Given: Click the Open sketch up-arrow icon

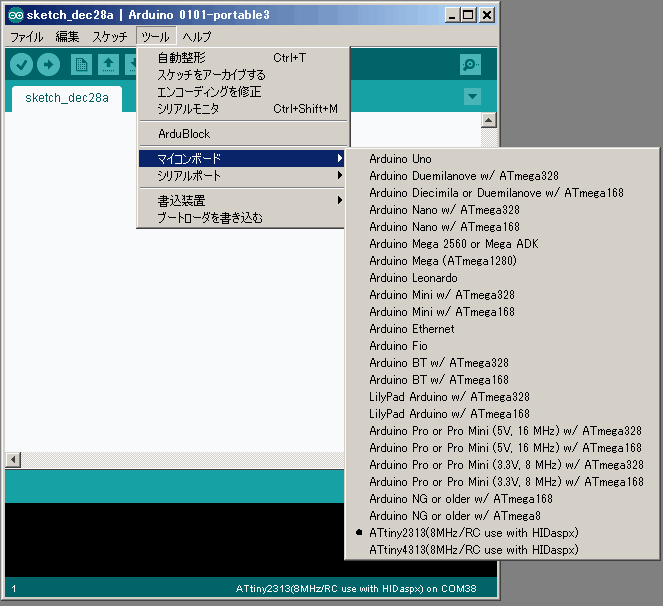Looking at the screenshot, I should [x=108, y=65].
